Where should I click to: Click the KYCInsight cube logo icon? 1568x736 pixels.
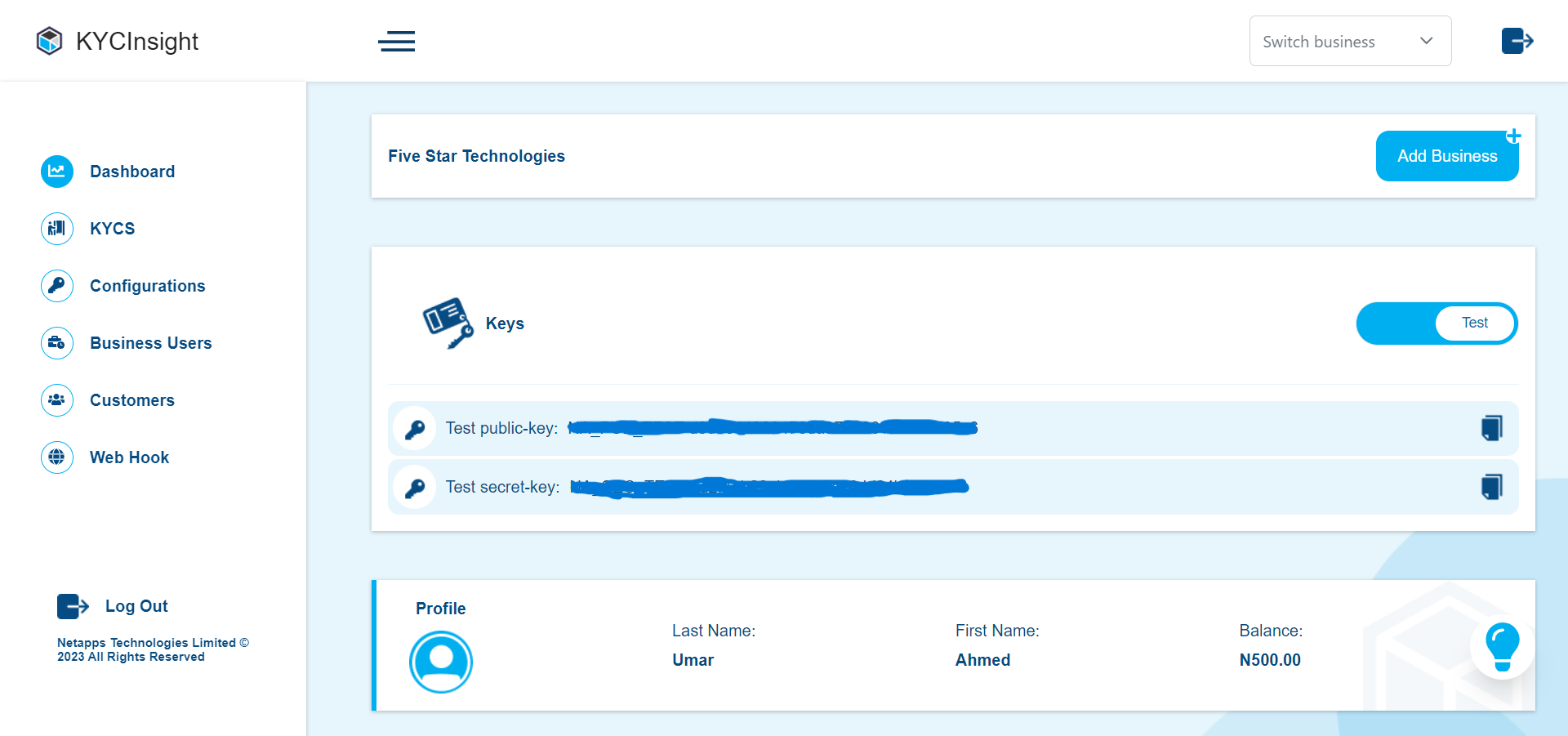pyautogui.click(x=49, y=41)
